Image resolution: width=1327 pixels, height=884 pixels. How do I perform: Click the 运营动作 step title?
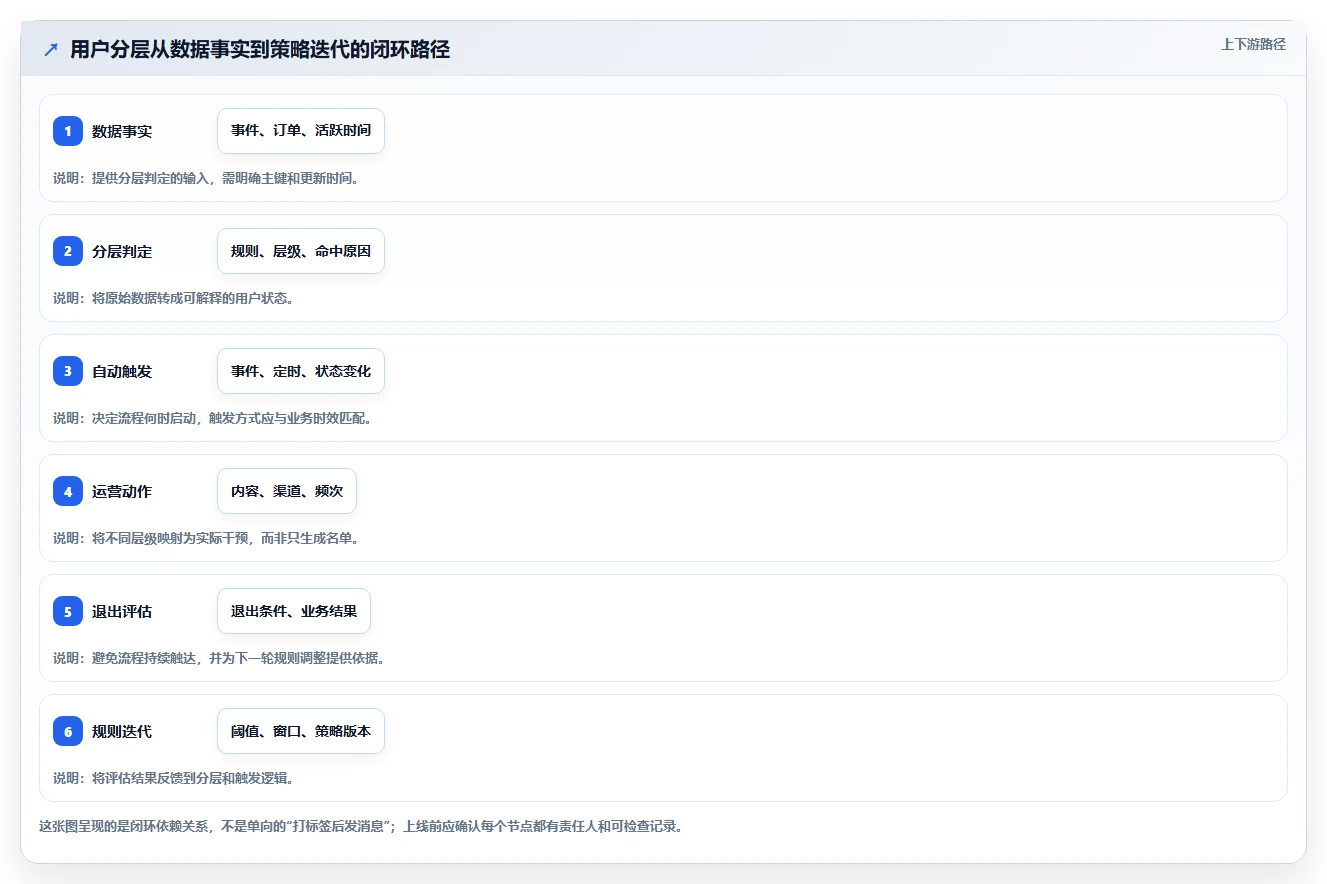[x=122, y=491]
